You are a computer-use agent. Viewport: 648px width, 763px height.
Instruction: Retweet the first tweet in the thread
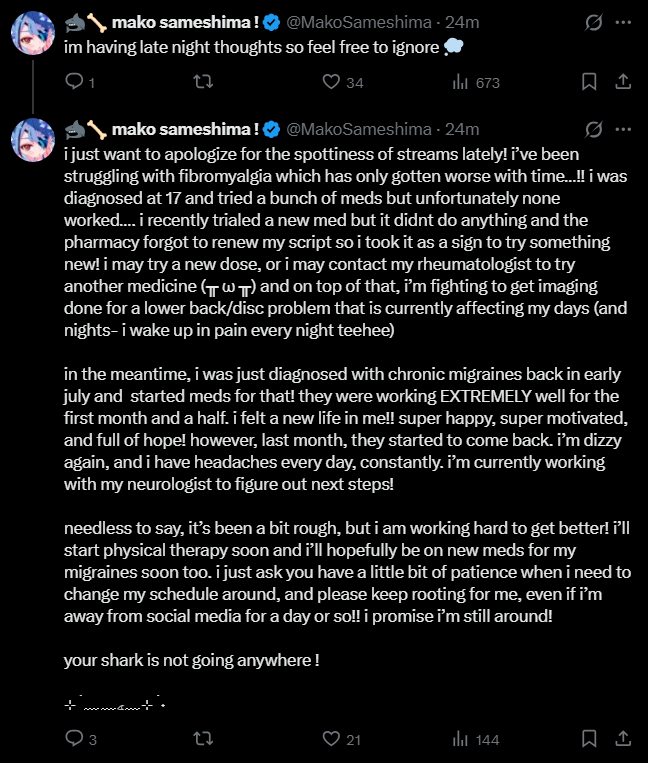click(203, 82)
